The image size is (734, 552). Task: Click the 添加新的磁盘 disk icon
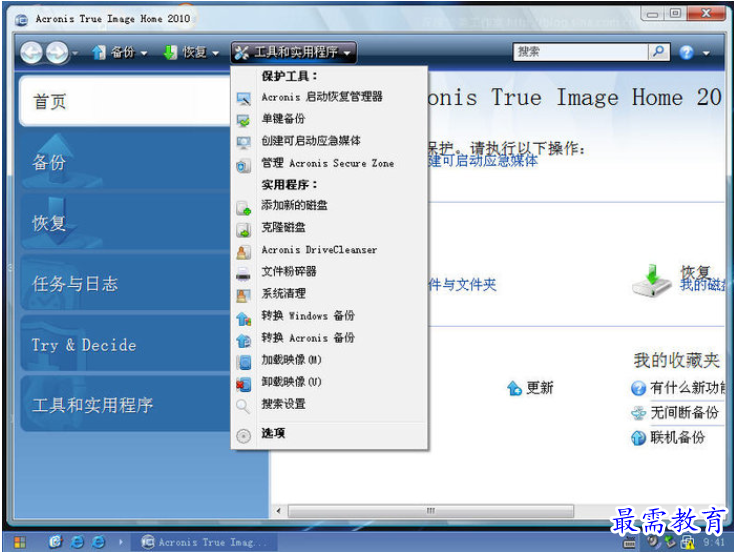243,207
